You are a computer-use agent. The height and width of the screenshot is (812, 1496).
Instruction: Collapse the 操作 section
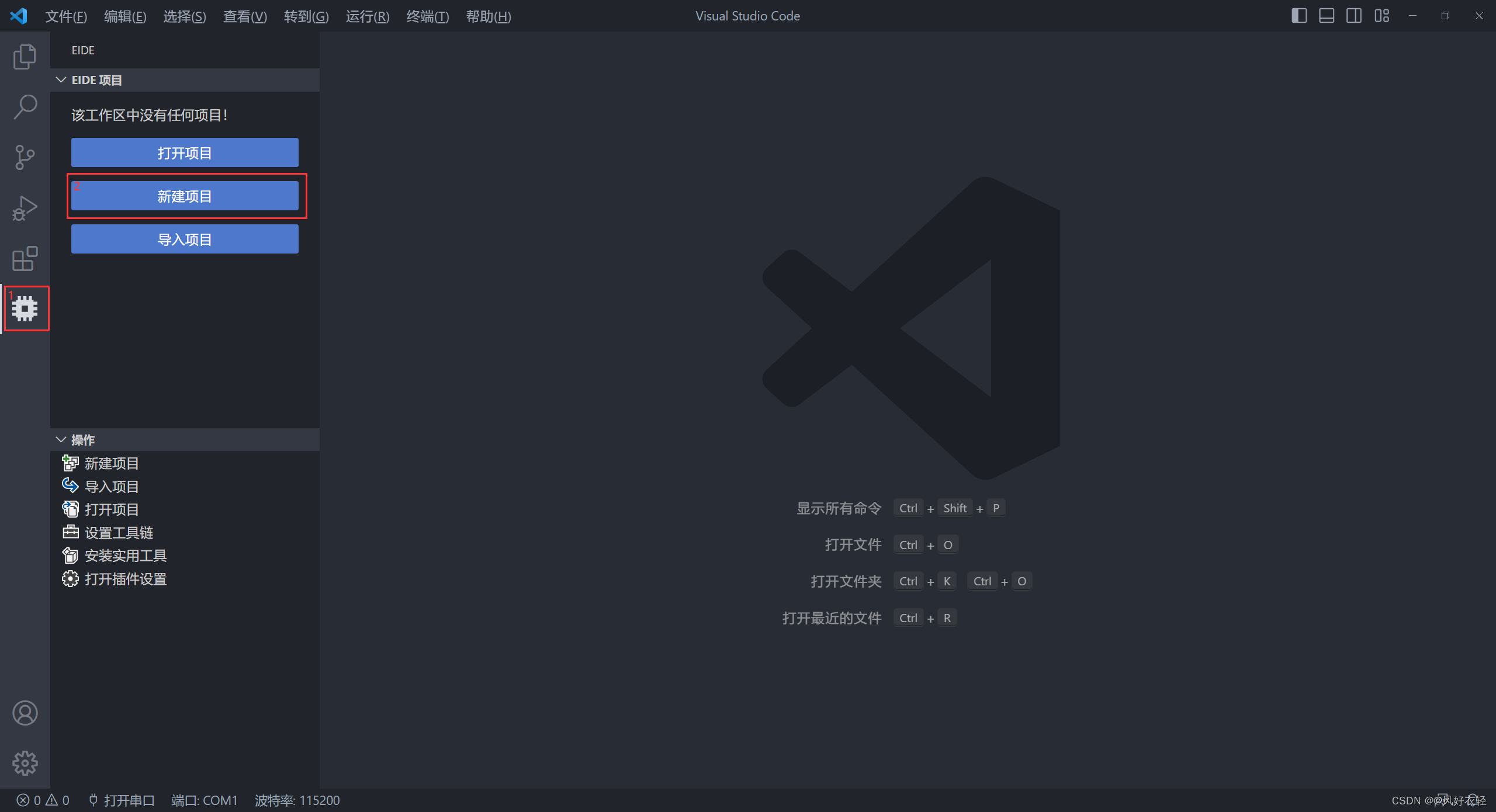(x=61, y=439)
